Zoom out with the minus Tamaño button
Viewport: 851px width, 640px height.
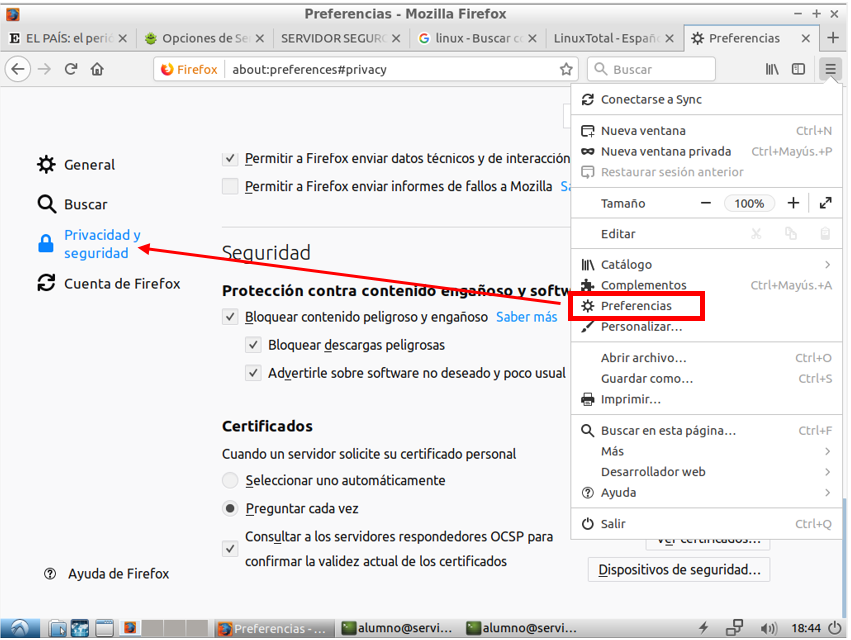(706, 203)
